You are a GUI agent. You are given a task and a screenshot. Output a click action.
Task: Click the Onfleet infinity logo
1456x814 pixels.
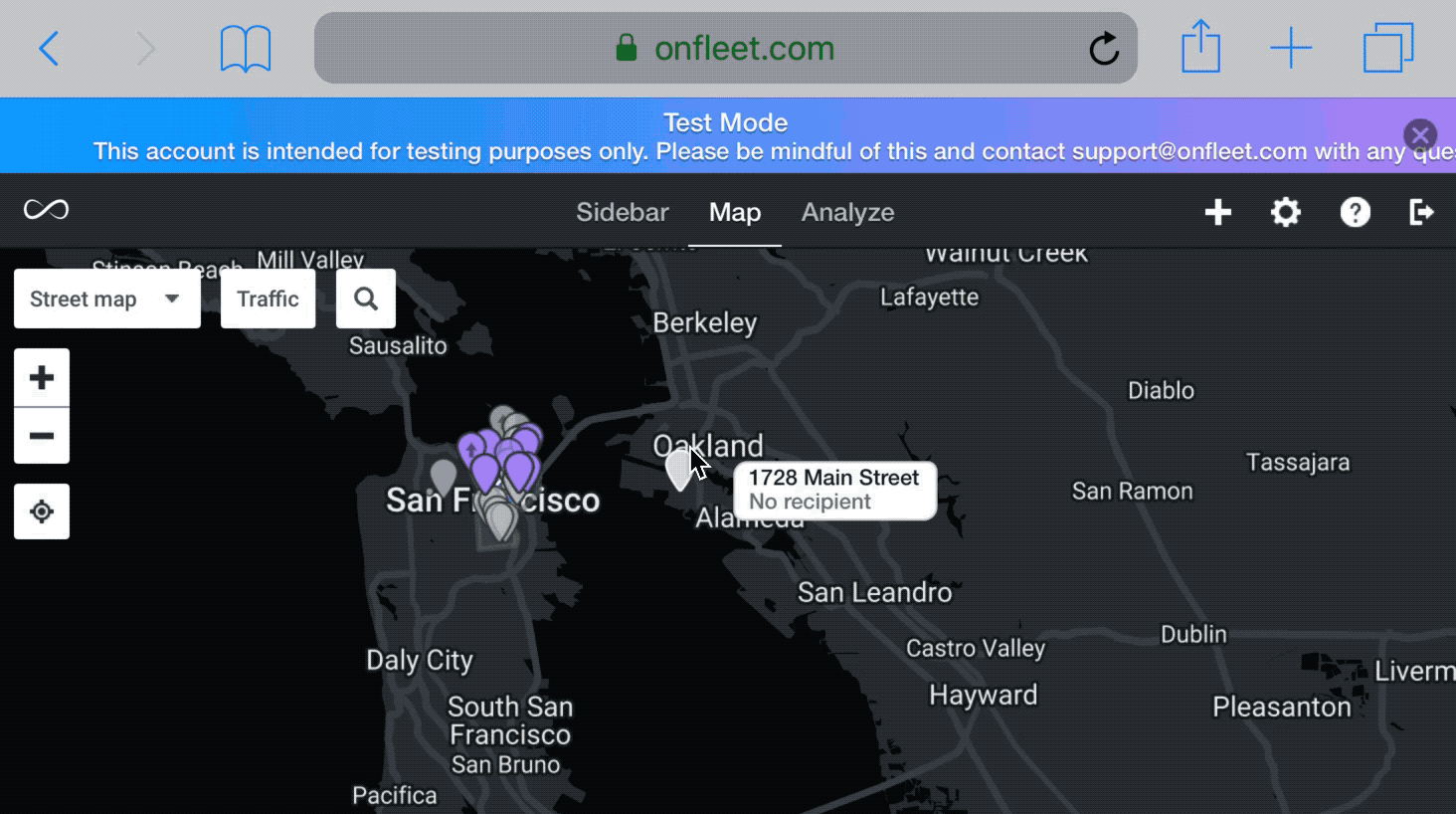(x=46, y=210)
